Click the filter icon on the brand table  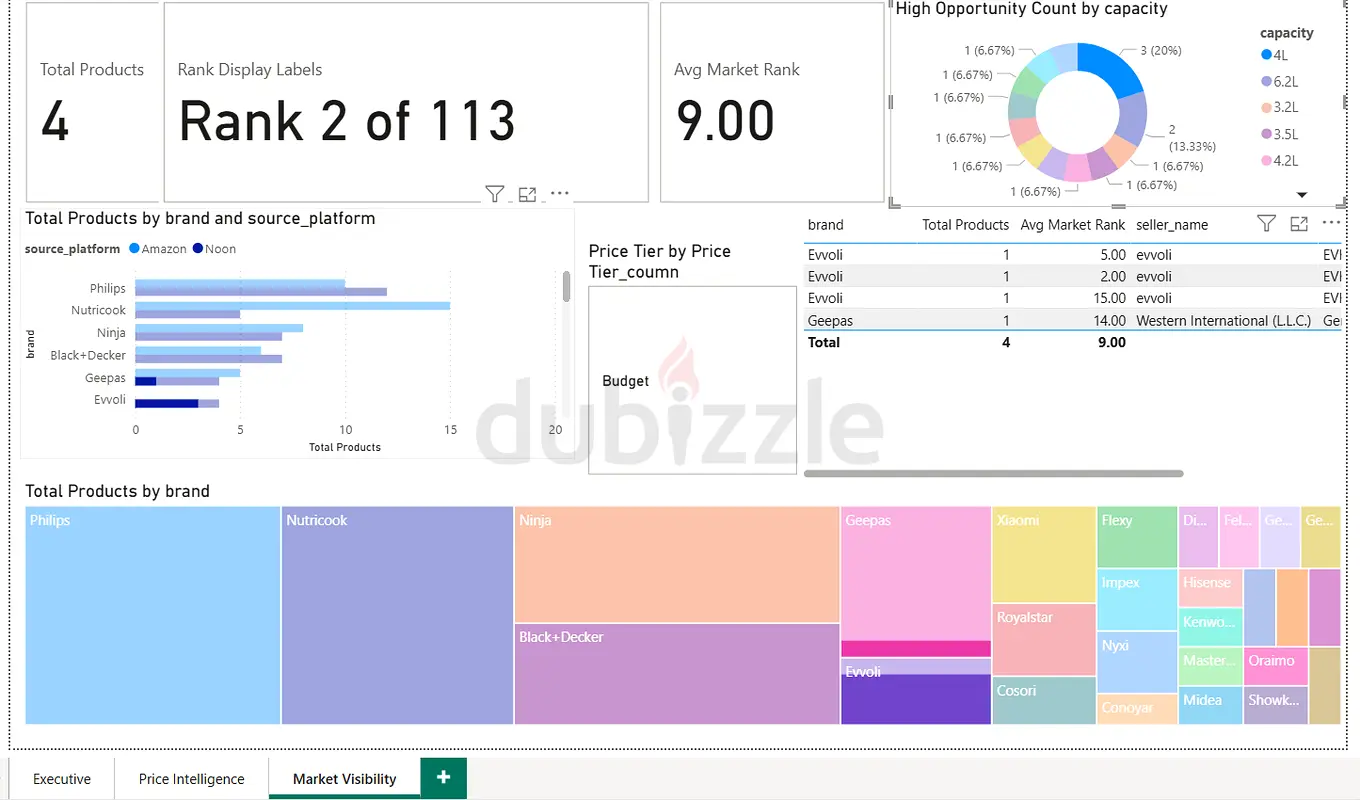[1266, 224]
